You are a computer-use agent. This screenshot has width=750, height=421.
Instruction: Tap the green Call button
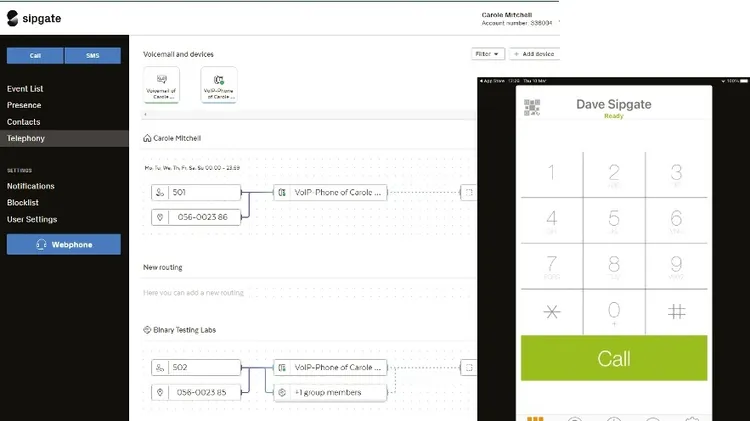pos(614,358)
